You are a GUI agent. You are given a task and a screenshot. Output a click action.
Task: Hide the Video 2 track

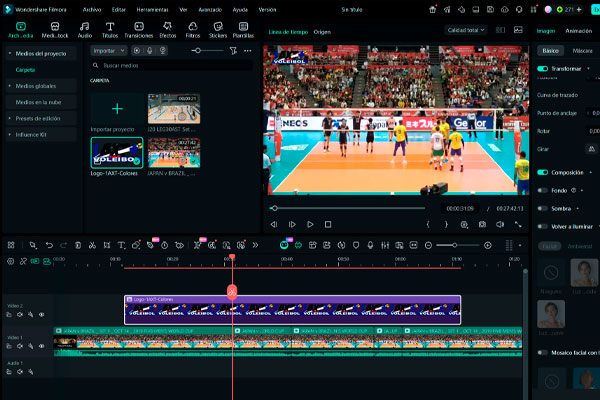[41, 314]
